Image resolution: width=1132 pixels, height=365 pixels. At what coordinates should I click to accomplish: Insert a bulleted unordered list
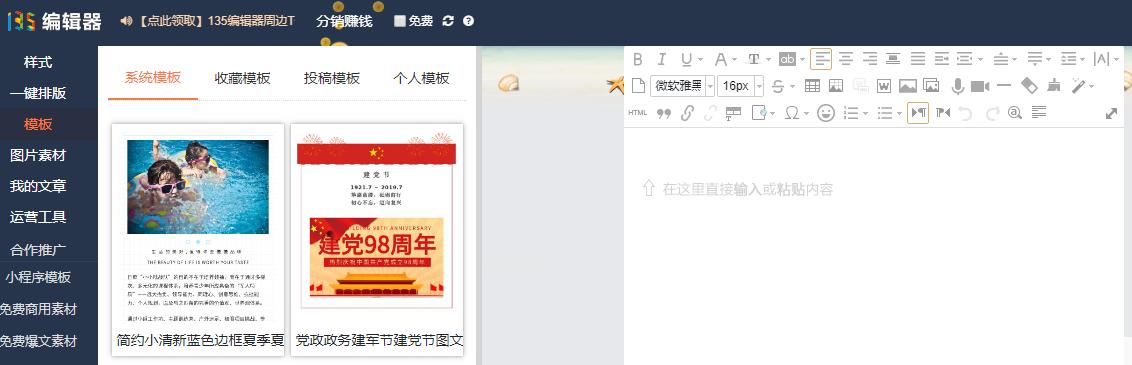(885, 113)
